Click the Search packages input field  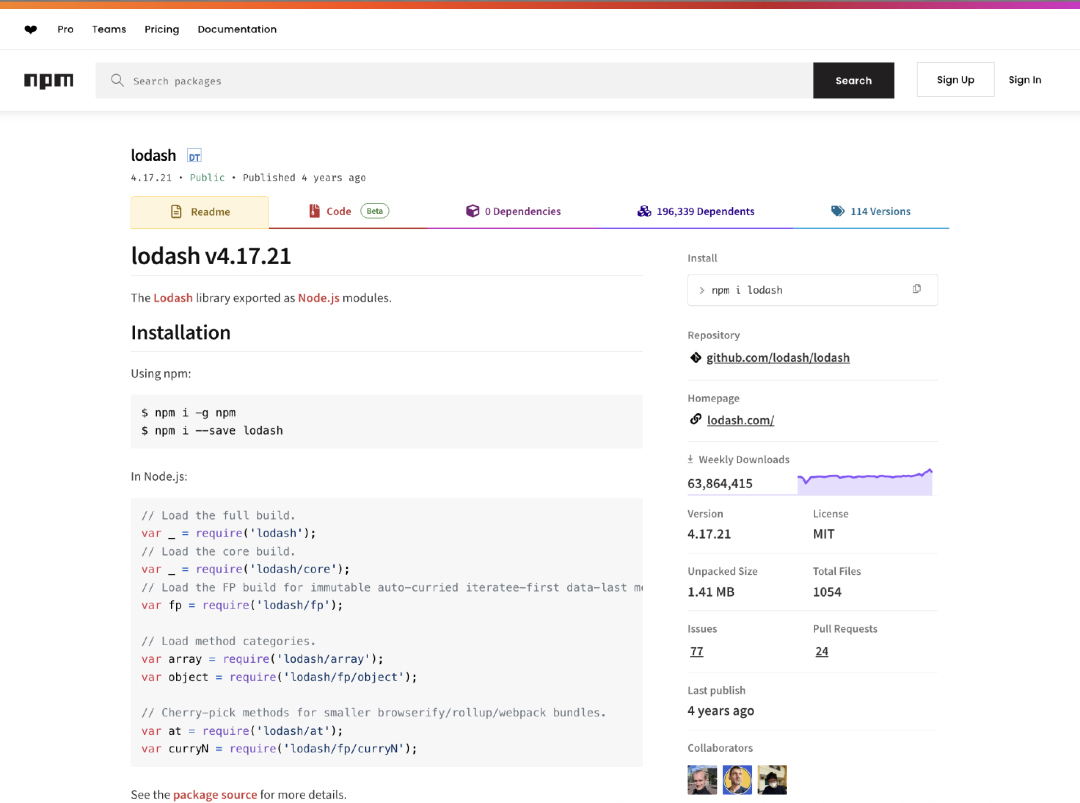(x=455, y=81)
